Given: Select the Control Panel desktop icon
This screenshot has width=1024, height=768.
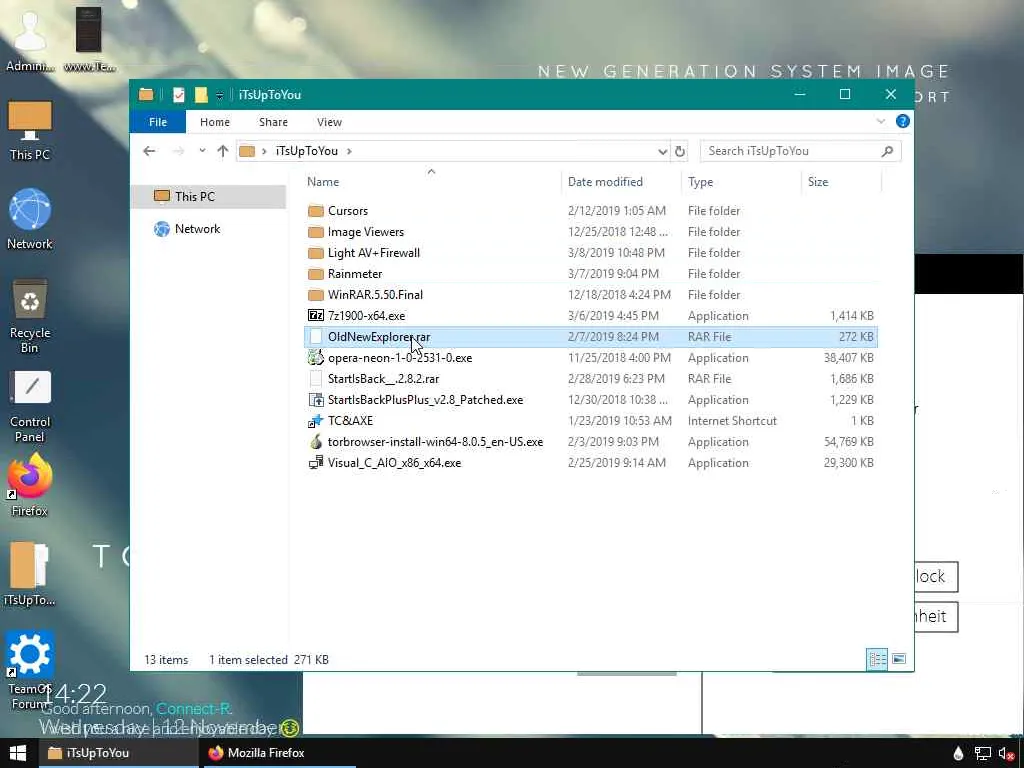Looking at the screenshot, I should (29, 406).
